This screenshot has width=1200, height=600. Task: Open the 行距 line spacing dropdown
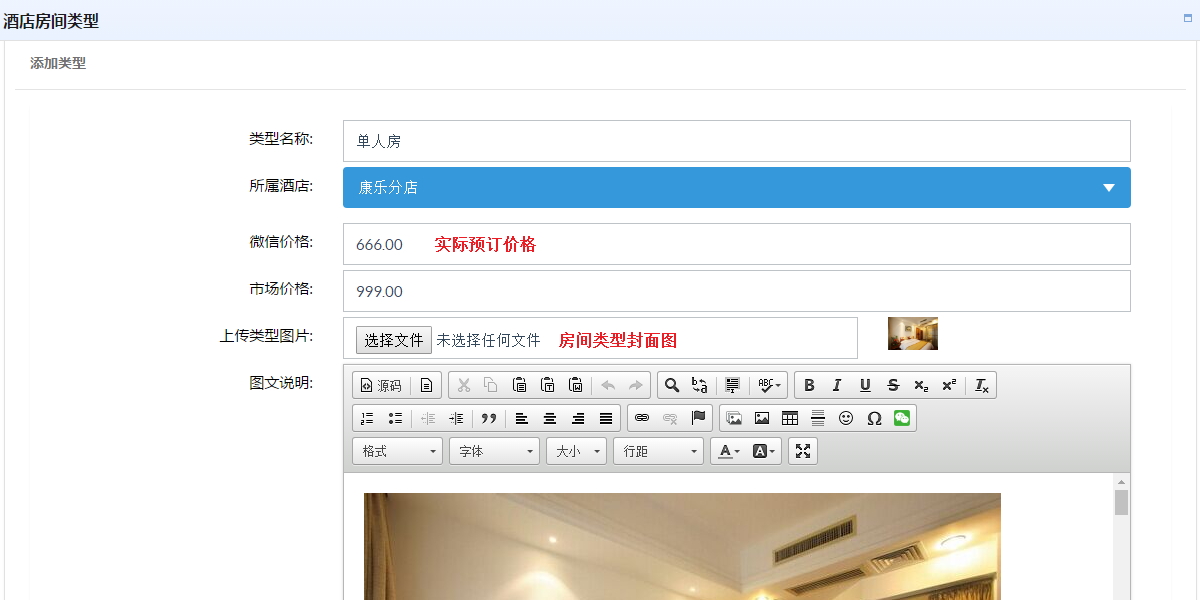tap(658, 451)
